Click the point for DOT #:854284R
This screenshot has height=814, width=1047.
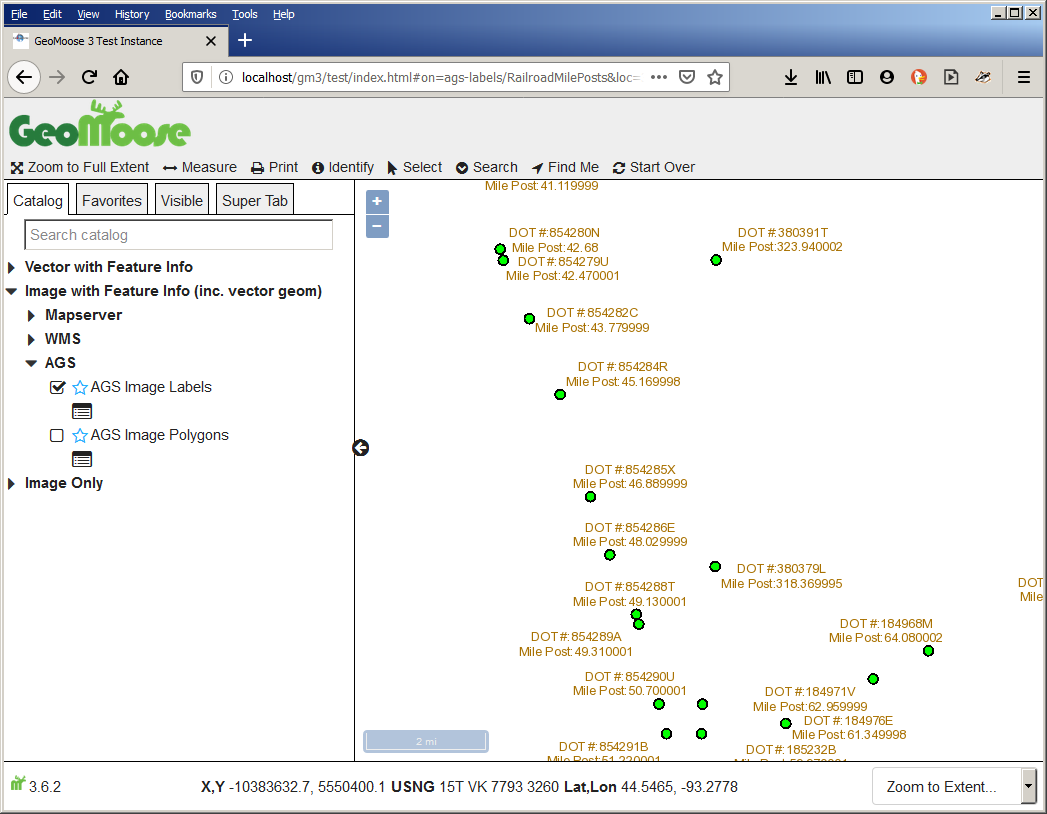(560, 395)
